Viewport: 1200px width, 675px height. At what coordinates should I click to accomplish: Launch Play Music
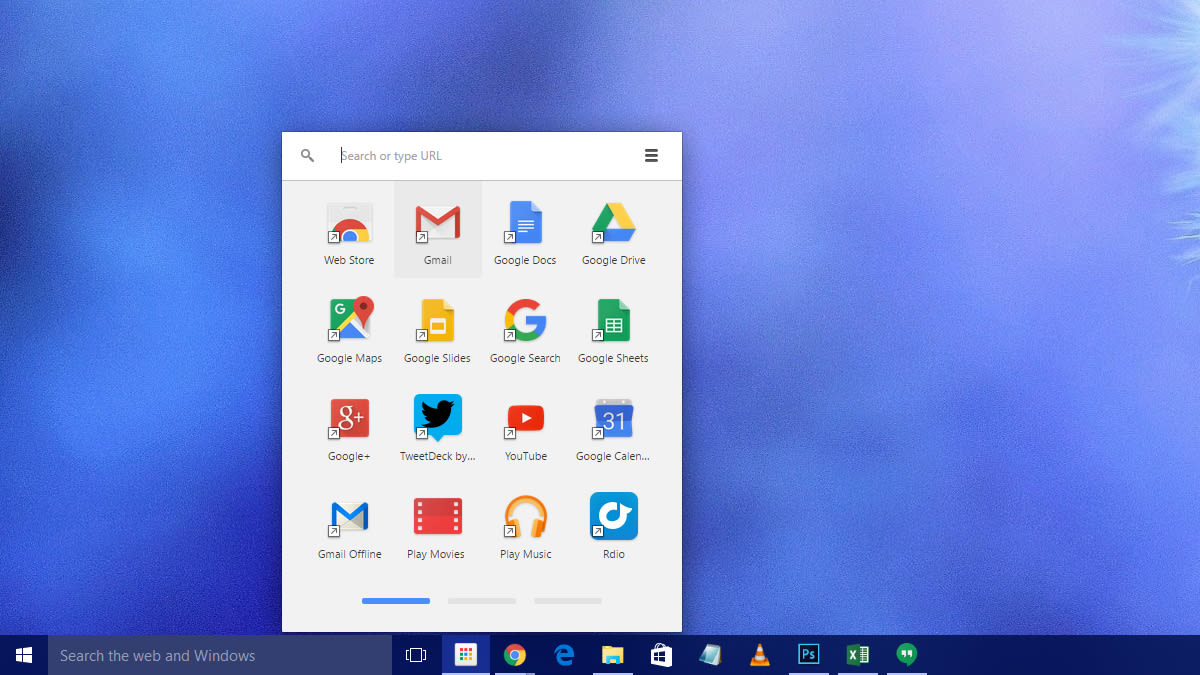(525, 516)
